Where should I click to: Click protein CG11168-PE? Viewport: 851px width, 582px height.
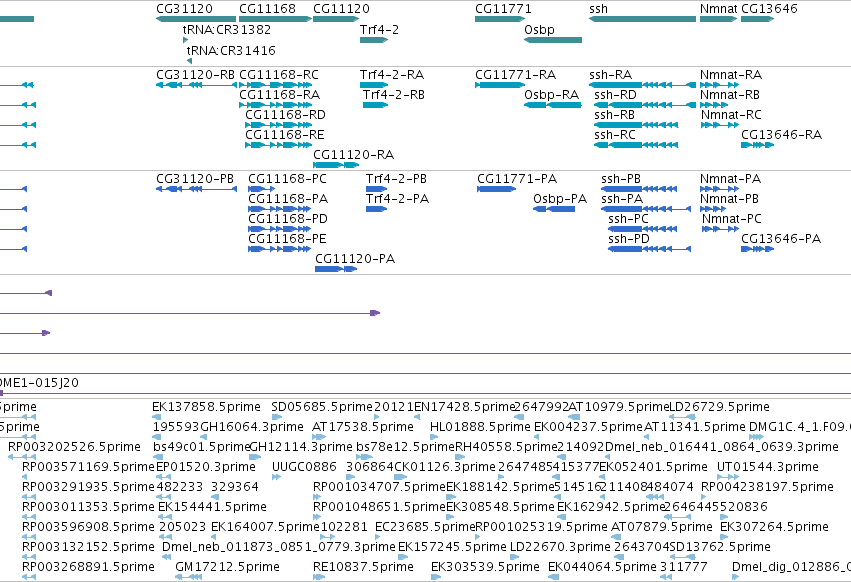288,239
